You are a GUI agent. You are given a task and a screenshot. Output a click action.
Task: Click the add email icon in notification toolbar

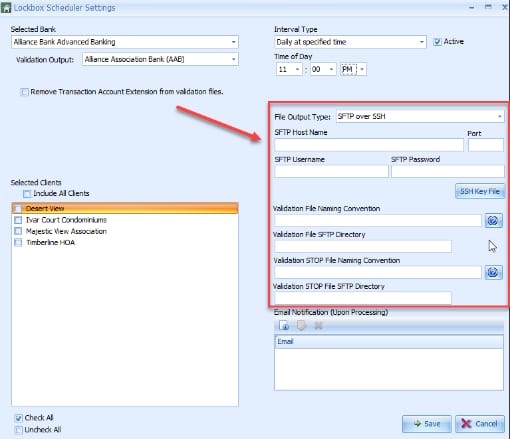pos(284,325)
